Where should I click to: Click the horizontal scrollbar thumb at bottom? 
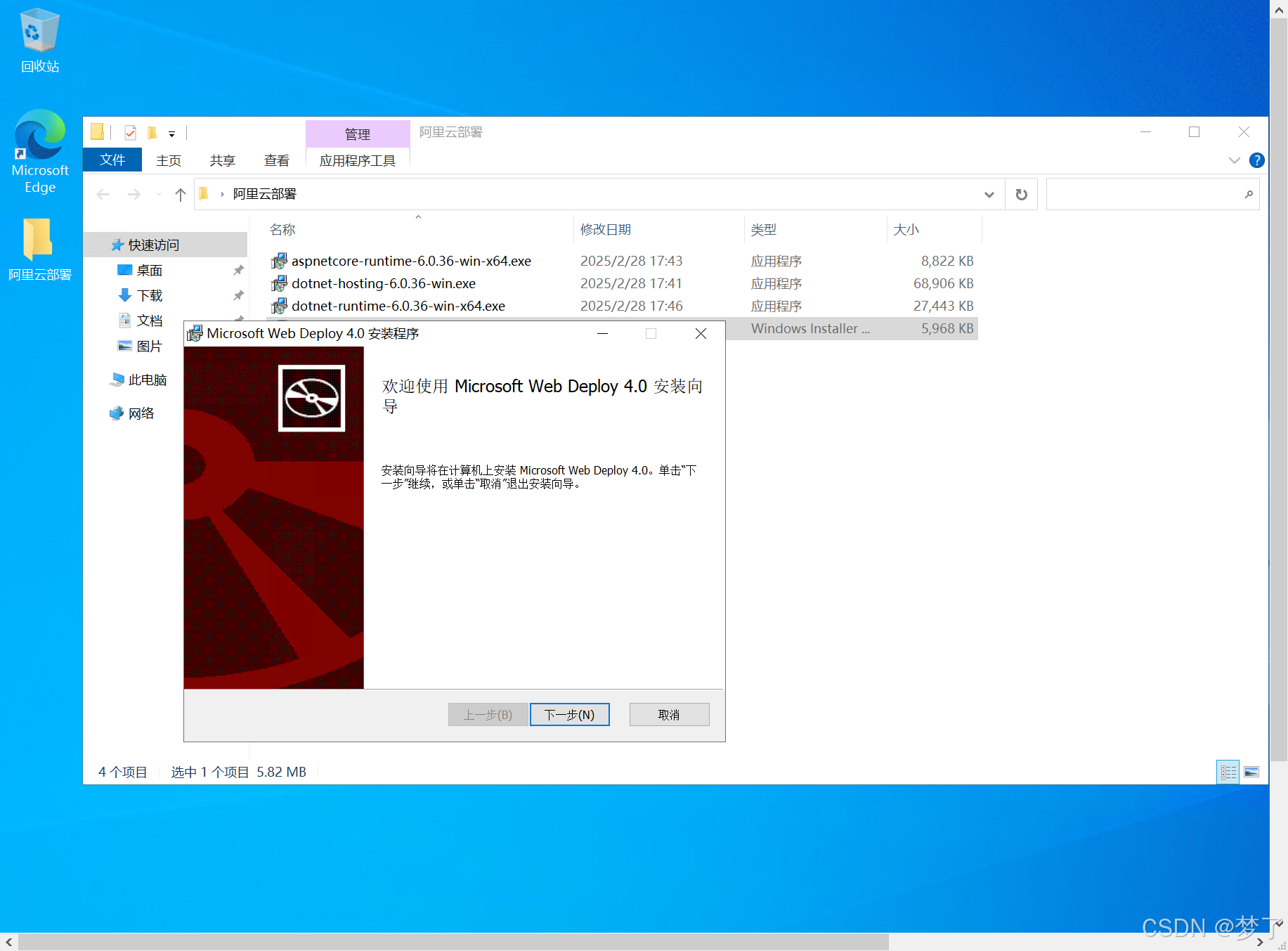[x=453, y=942]
